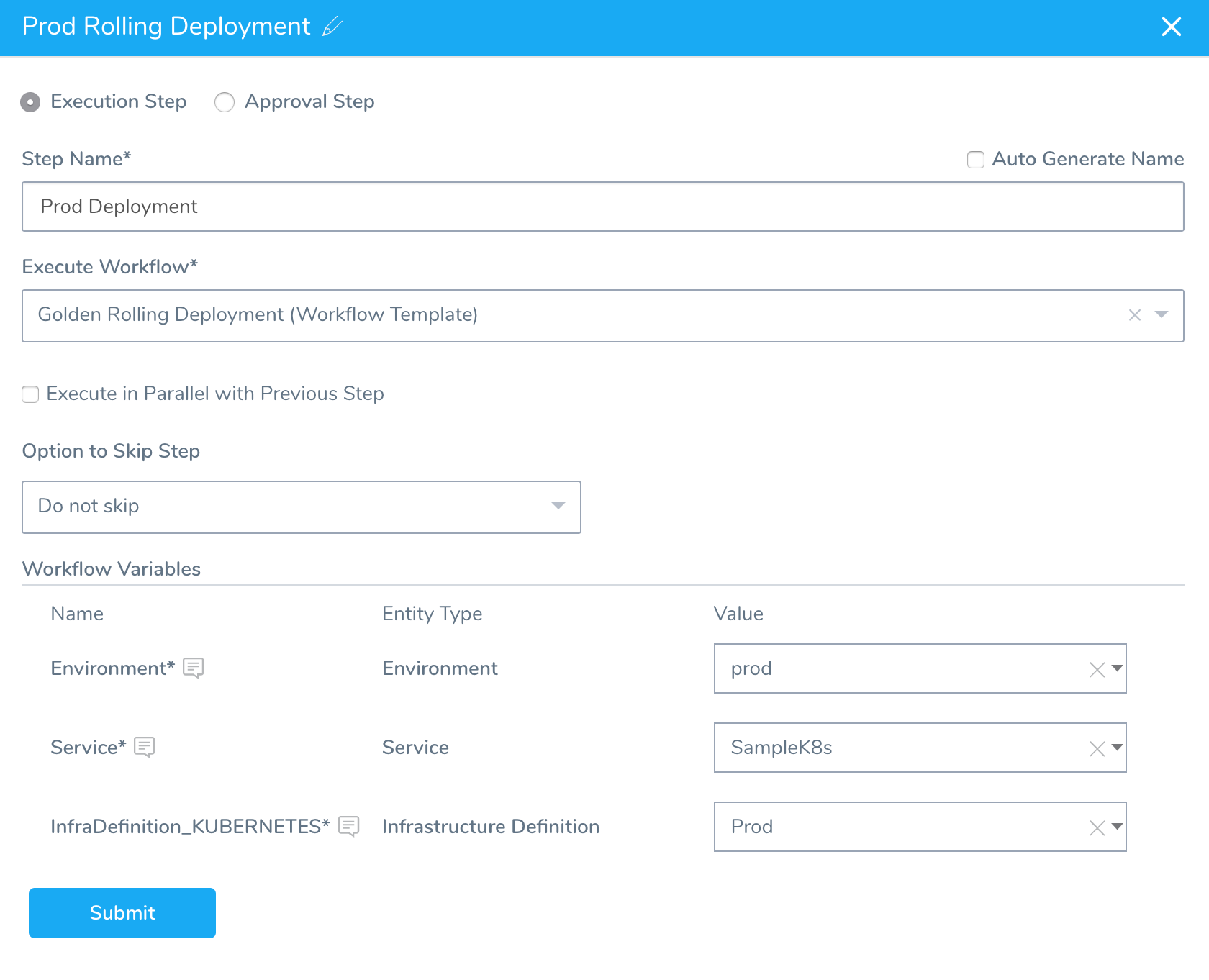Open the InfraDefinition_KUBERNETES comment icon
Viewport: 1209px width, 980px height.
click(349, 826)
